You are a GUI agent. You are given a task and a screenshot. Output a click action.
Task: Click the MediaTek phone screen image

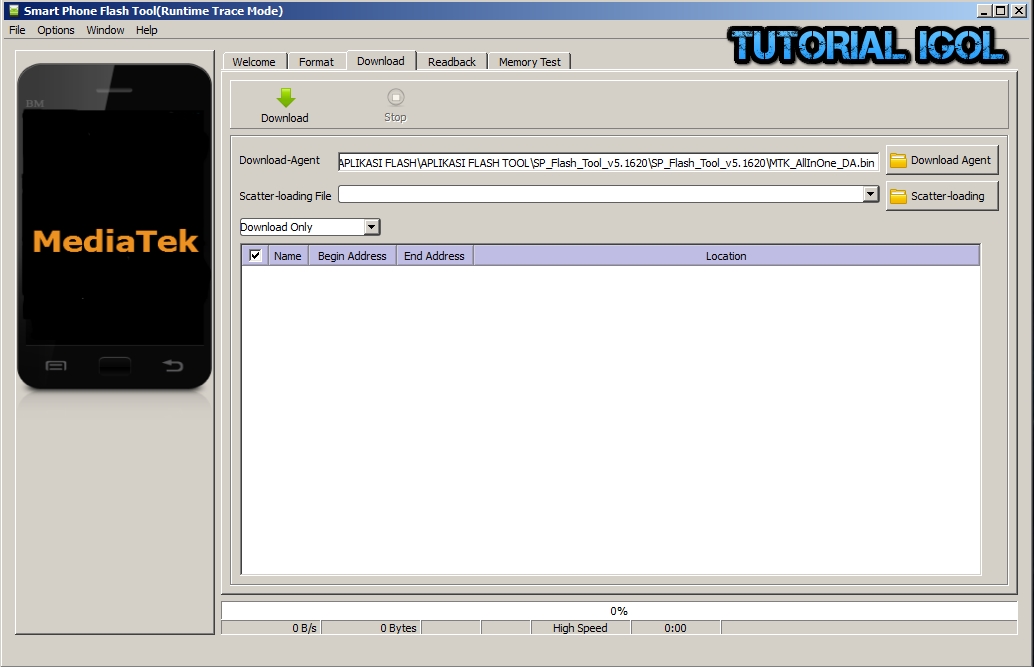point(115,227)
